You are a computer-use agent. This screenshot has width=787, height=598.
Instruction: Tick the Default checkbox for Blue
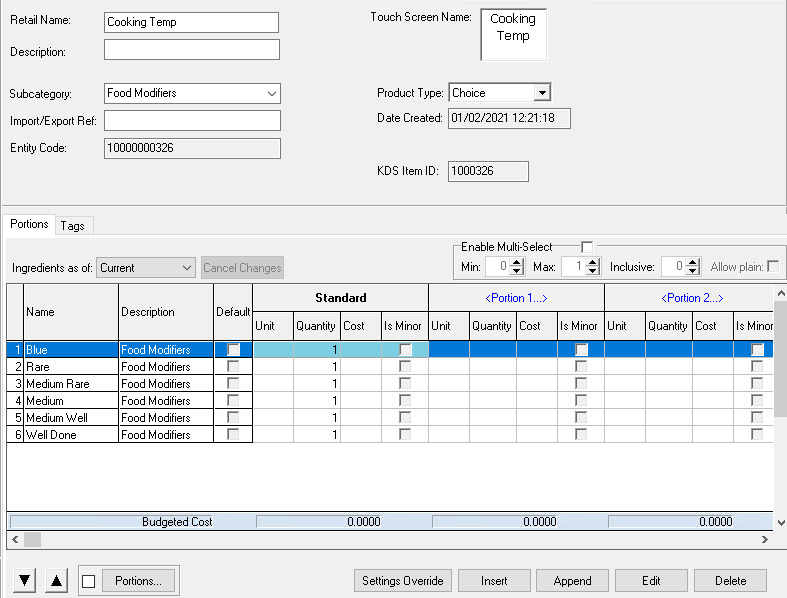coord(233,350)
